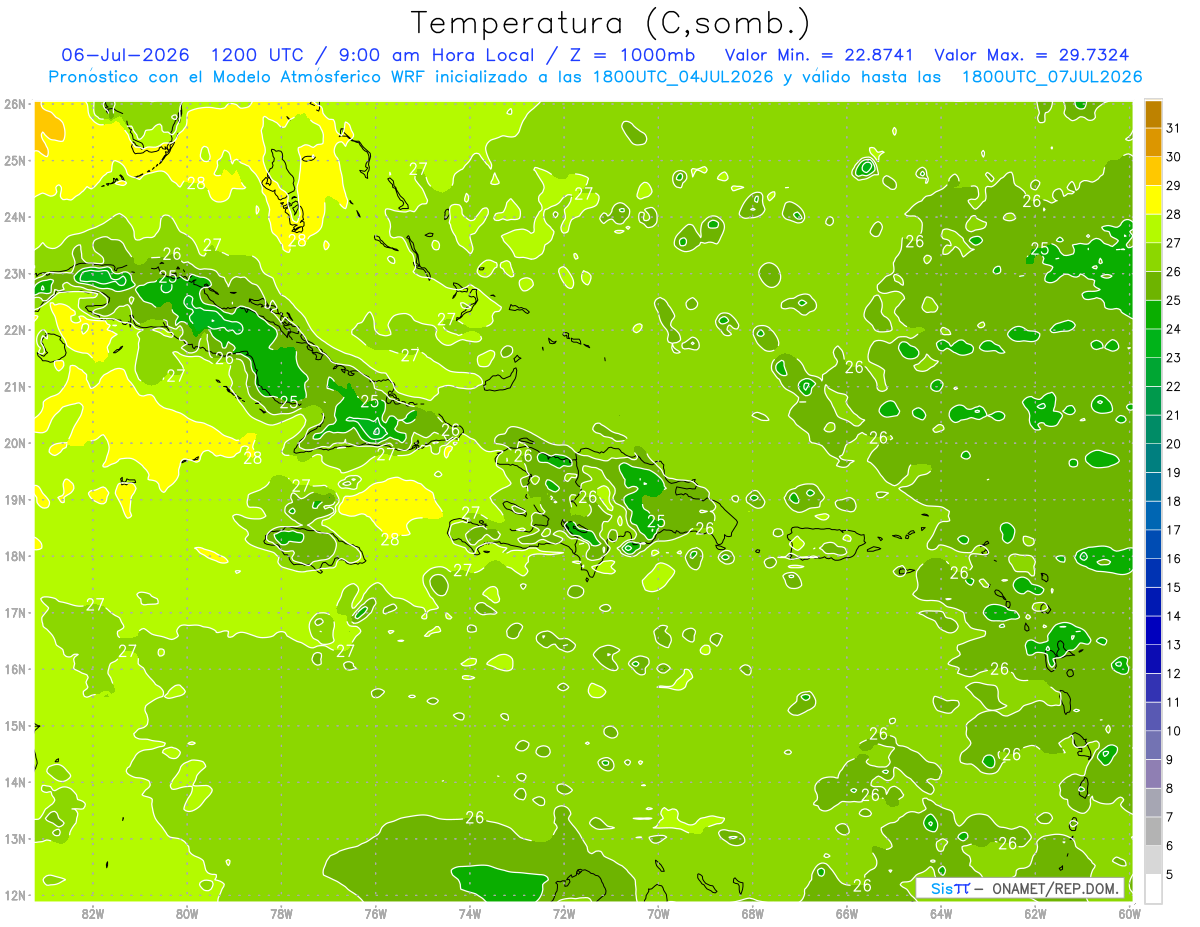Select the "19N" latitude axis label
Image resolution: width=1200 pixels, height=927 pixels.
pos(15,499)
